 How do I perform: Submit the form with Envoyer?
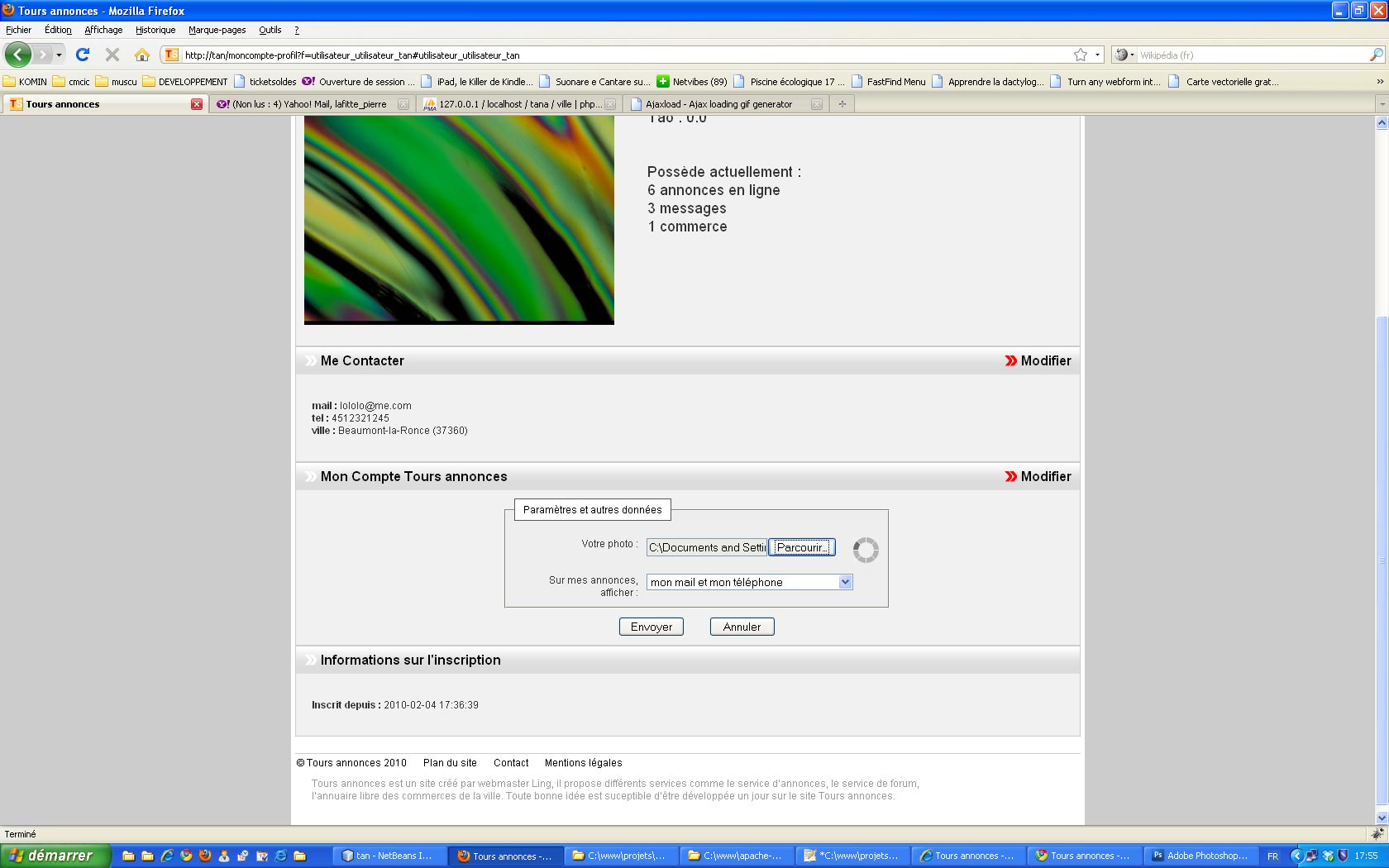click(652, 627)
